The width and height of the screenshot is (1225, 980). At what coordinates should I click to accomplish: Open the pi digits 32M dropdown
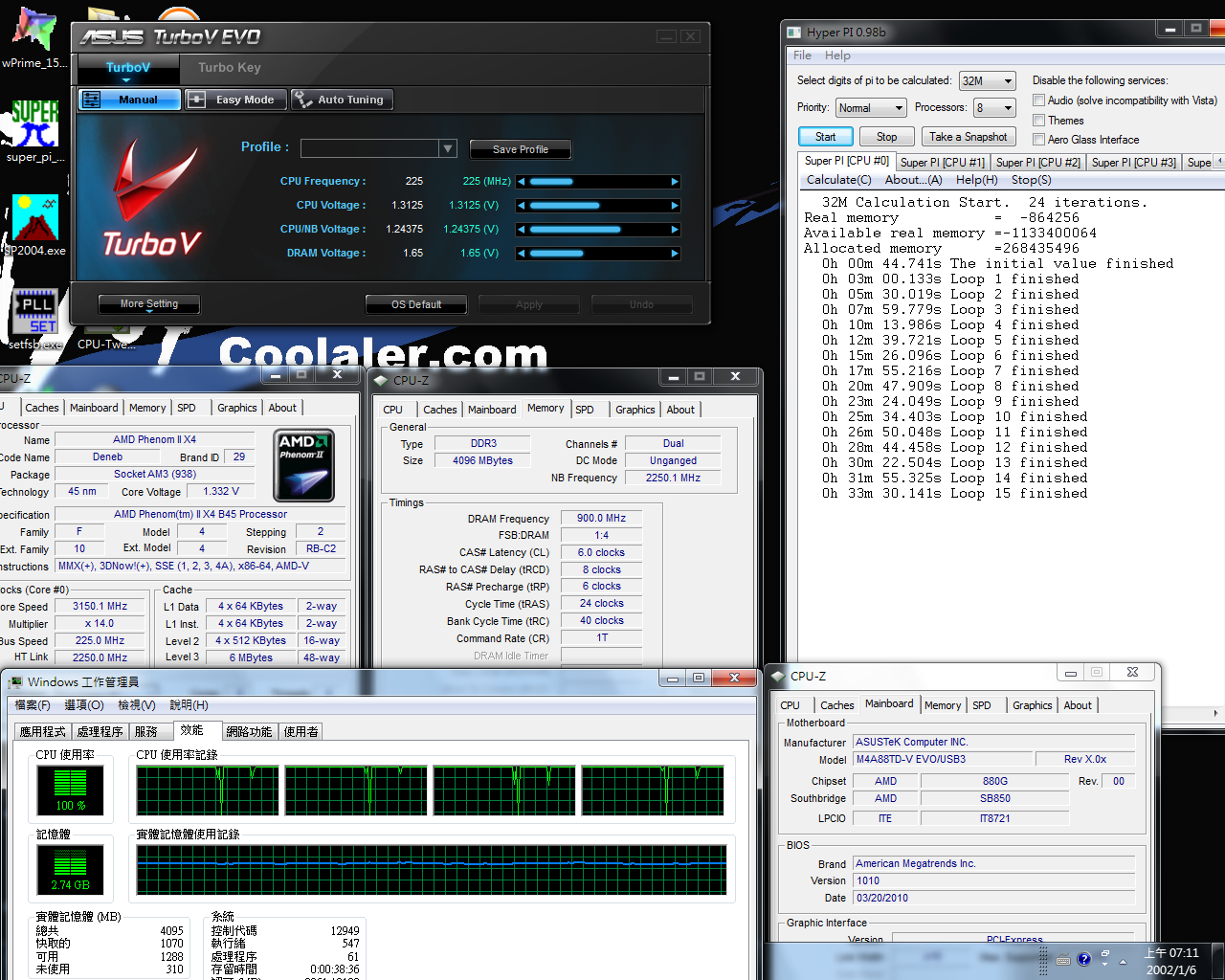pyautogui.click(x=987, y=81)
